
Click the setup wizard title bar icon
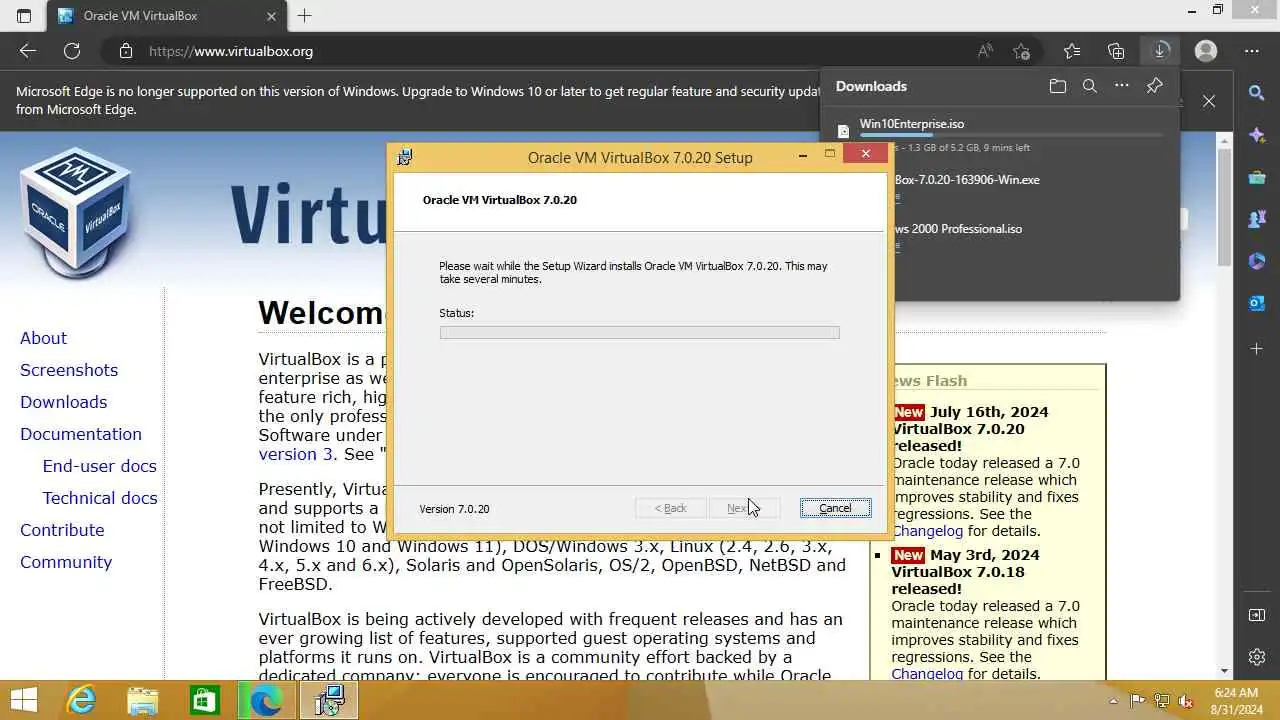(404, 157)
